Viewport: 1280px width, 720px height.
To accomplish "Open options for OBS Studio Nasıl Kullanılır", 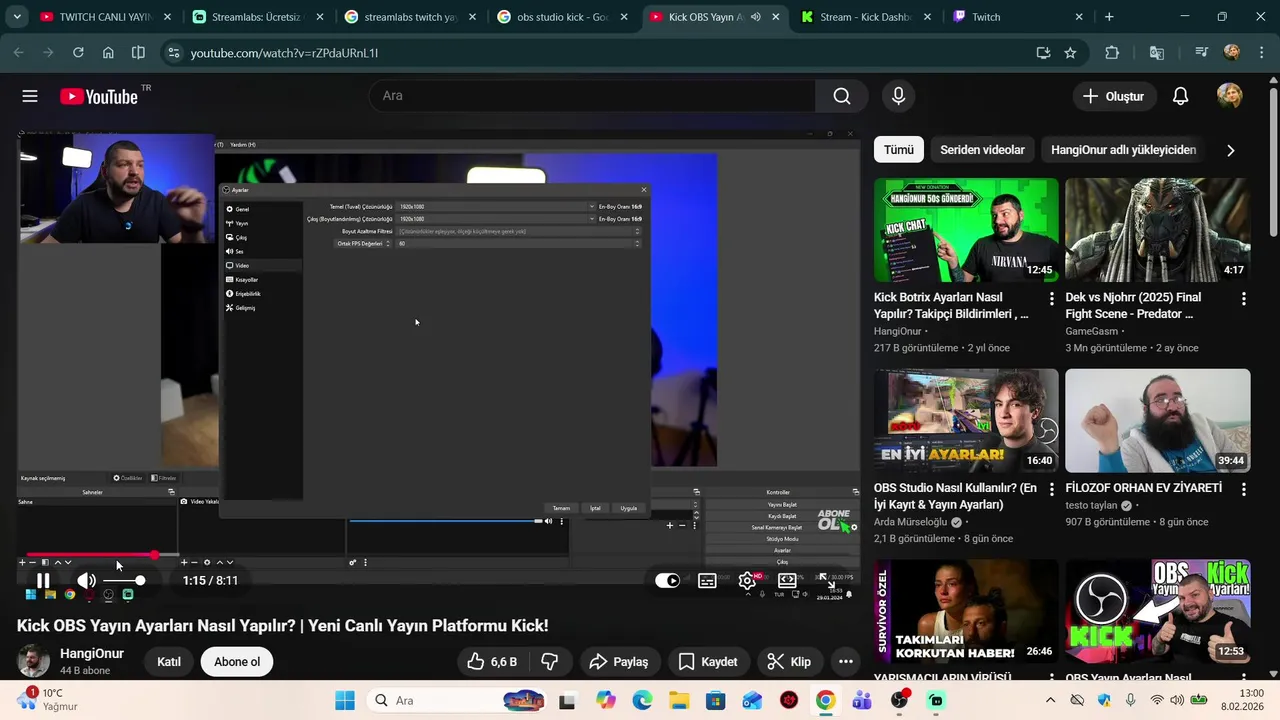I will coord(1051,490).
